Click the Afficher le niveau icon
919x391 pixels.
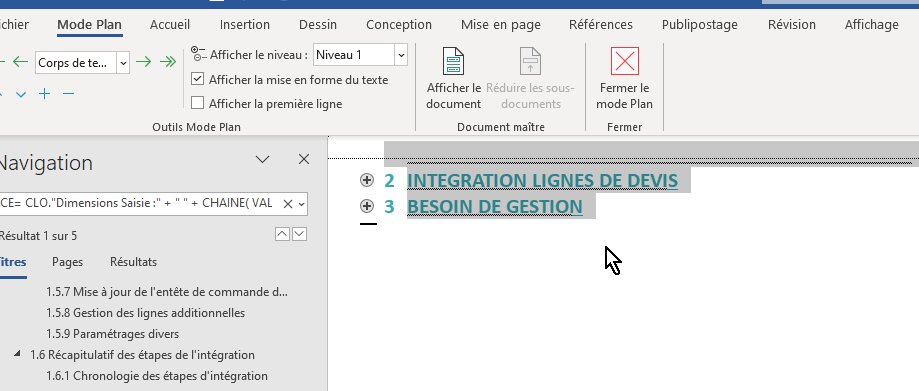tap(199, 55)
